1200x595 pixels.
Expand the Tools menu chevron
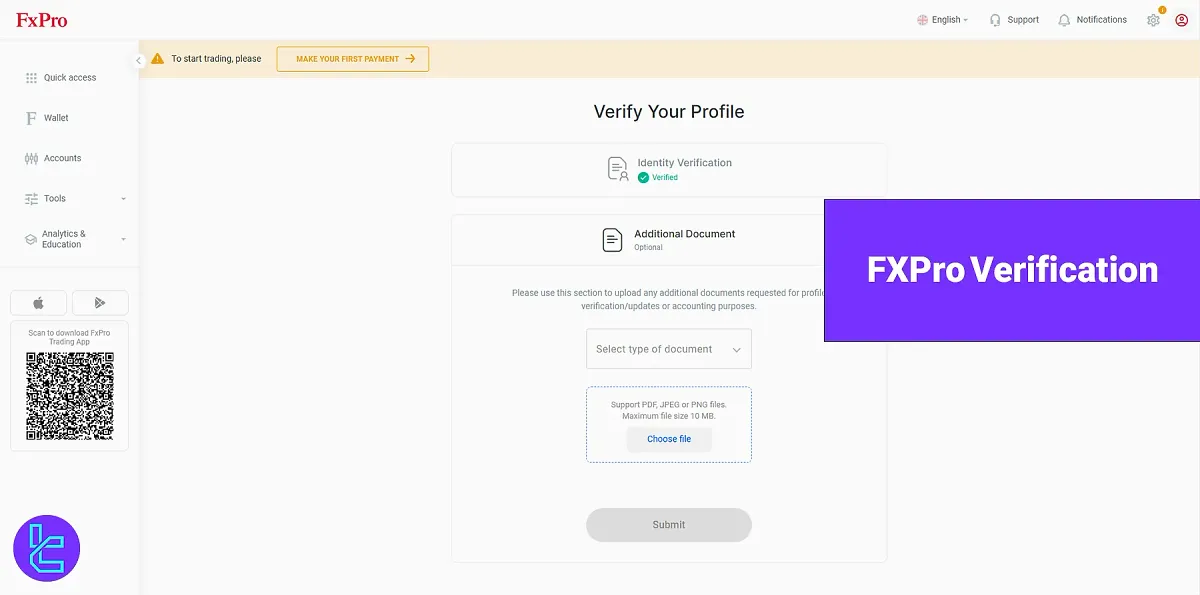click(x=123, y=198)
